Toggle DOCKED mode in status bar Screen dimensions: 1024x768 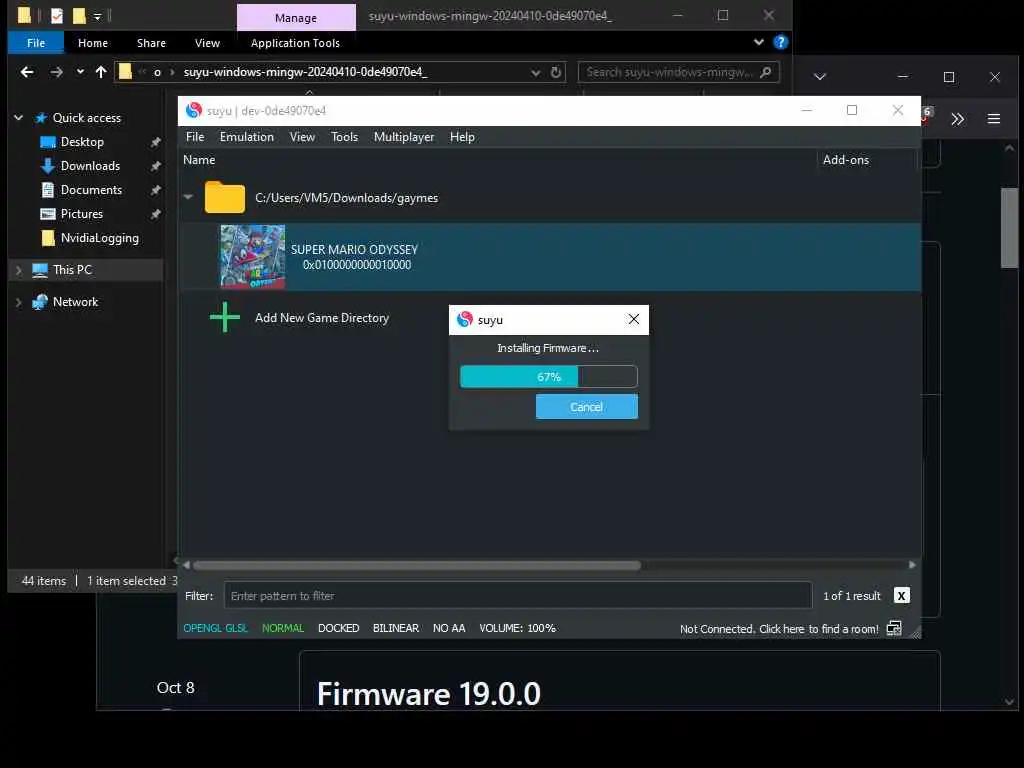click(338, 628)
